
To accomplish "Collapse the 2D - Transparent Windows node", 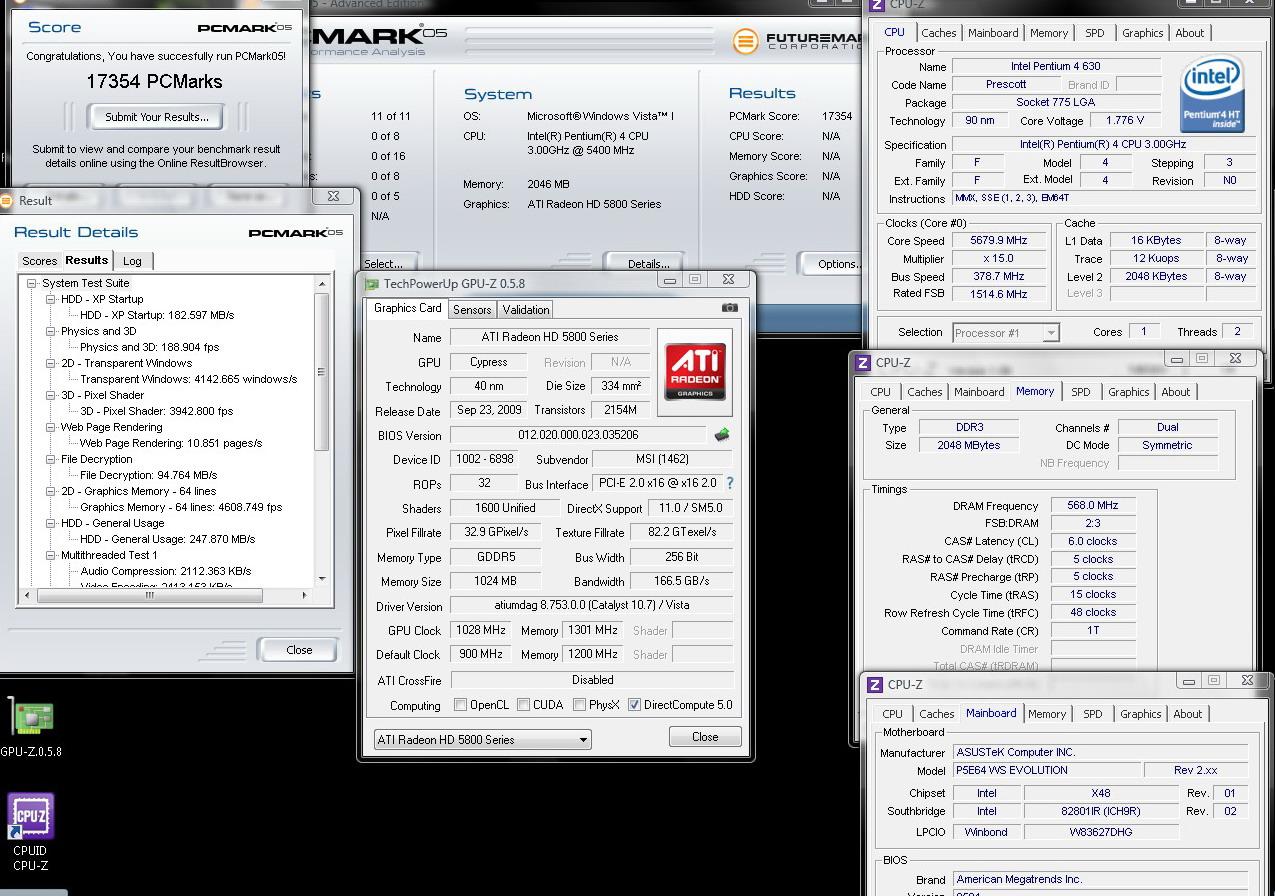I will (x=51, y=364).
